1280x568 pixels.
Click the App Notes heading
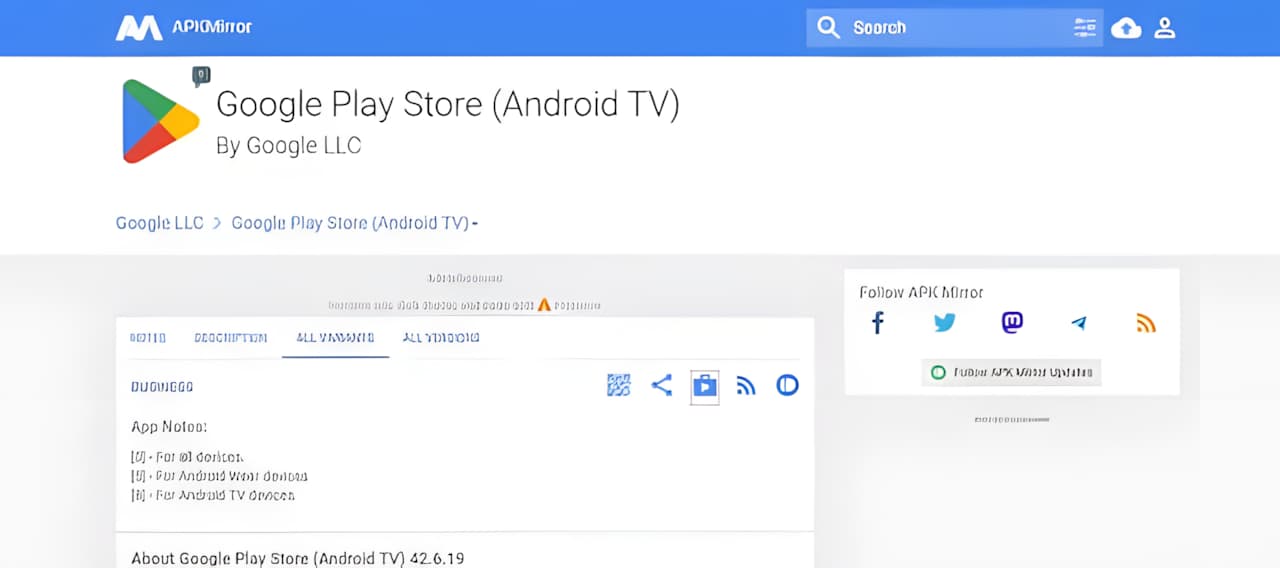click(x=169, y=427)
